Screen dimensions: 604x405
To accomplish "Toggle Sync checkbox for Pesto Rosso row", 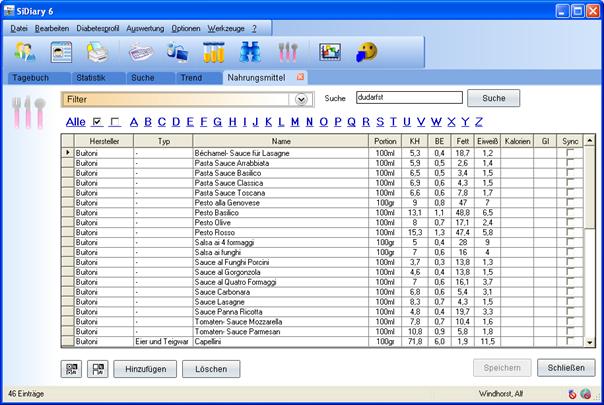I will (571, 232).
